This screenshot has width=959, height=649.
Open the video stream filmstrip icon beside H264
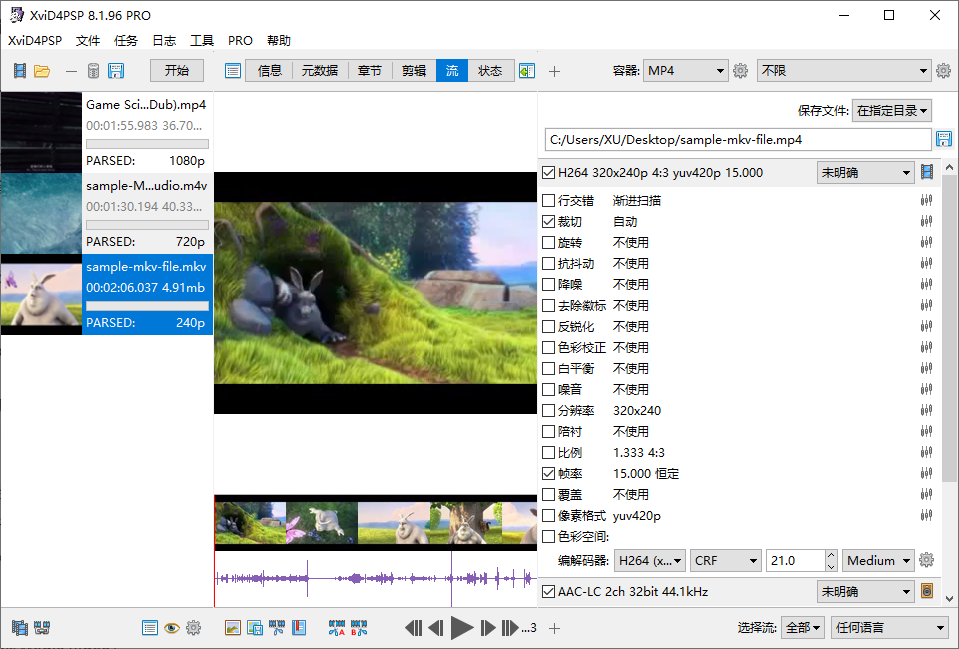(x=926, y=171)
